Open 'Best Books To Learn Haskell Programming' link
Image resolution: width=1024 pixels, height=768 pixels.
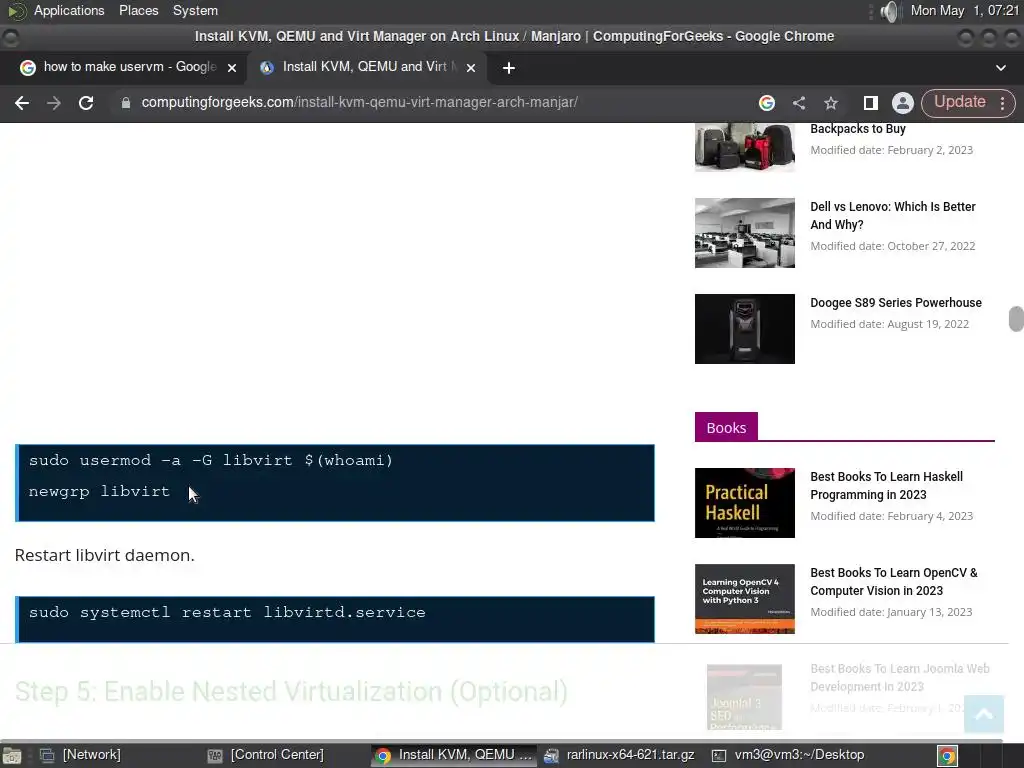pyautogui.click(x=886, y=485)
